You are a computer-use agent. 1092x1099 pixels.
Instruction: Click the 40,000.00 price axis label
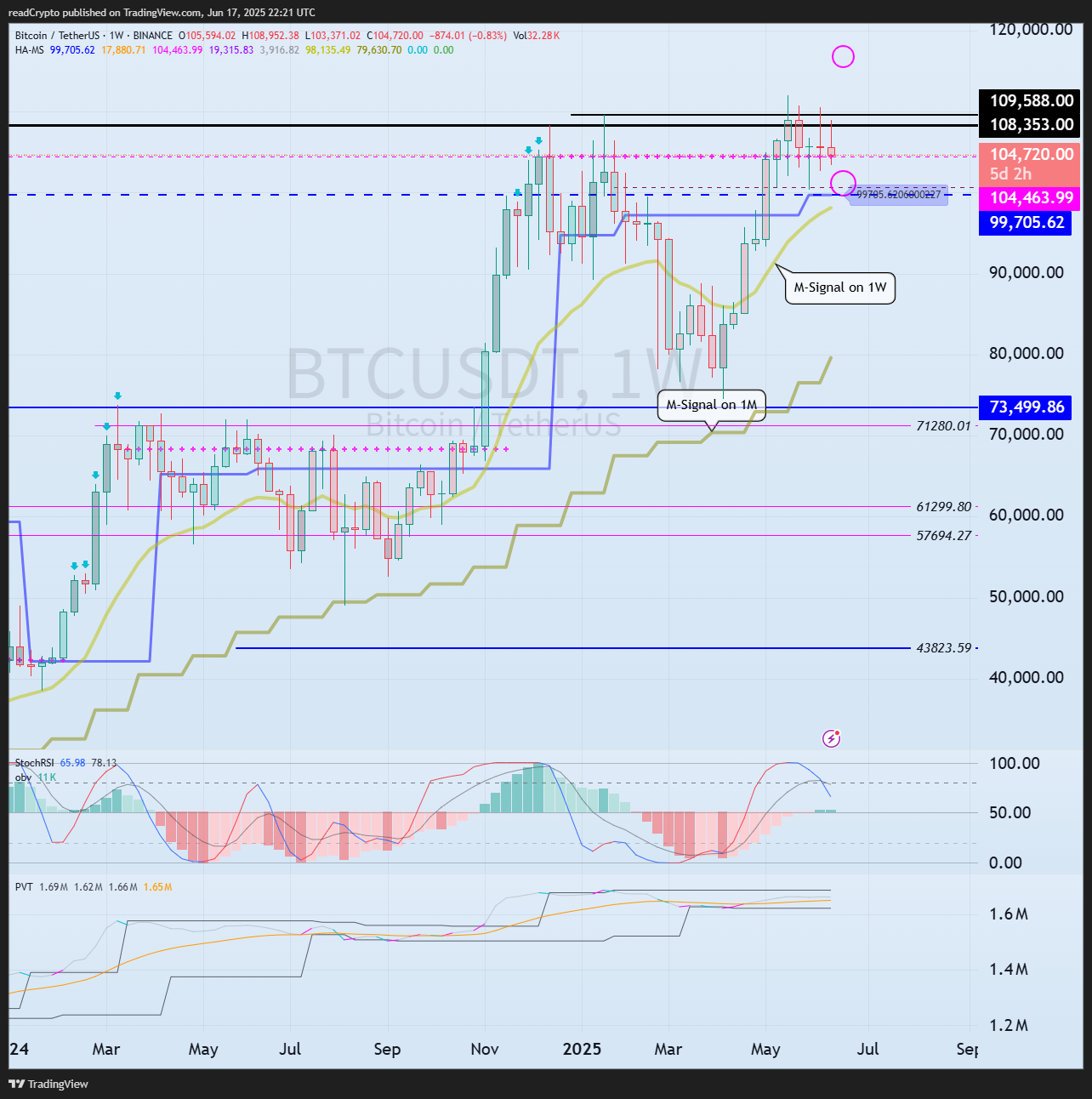pos(1026,677)
